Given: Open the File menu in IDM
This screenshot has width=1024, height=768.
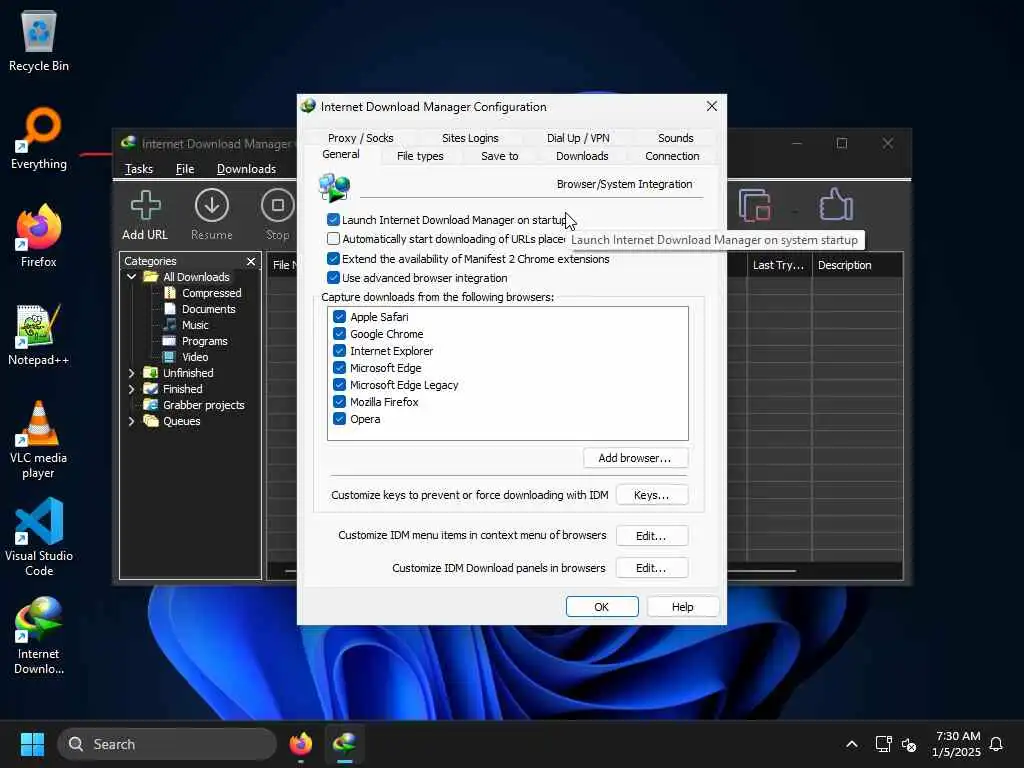Looking at the screenshot, I should (x=185, y=168).
